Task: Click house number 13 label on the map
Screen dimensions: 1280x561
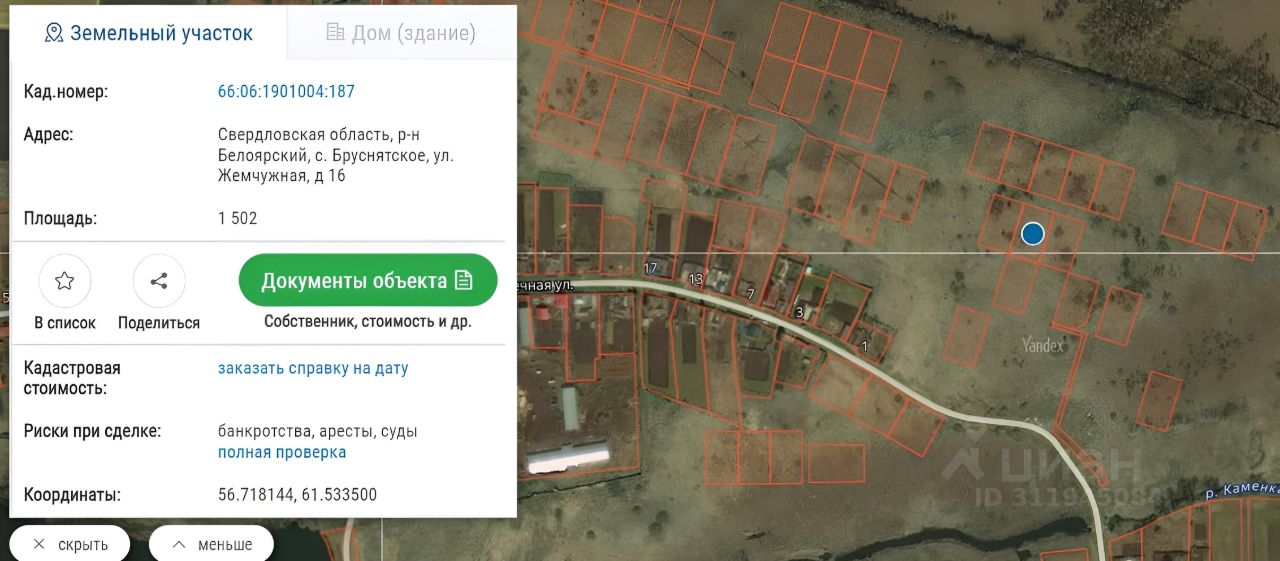Action: [696, 278]
